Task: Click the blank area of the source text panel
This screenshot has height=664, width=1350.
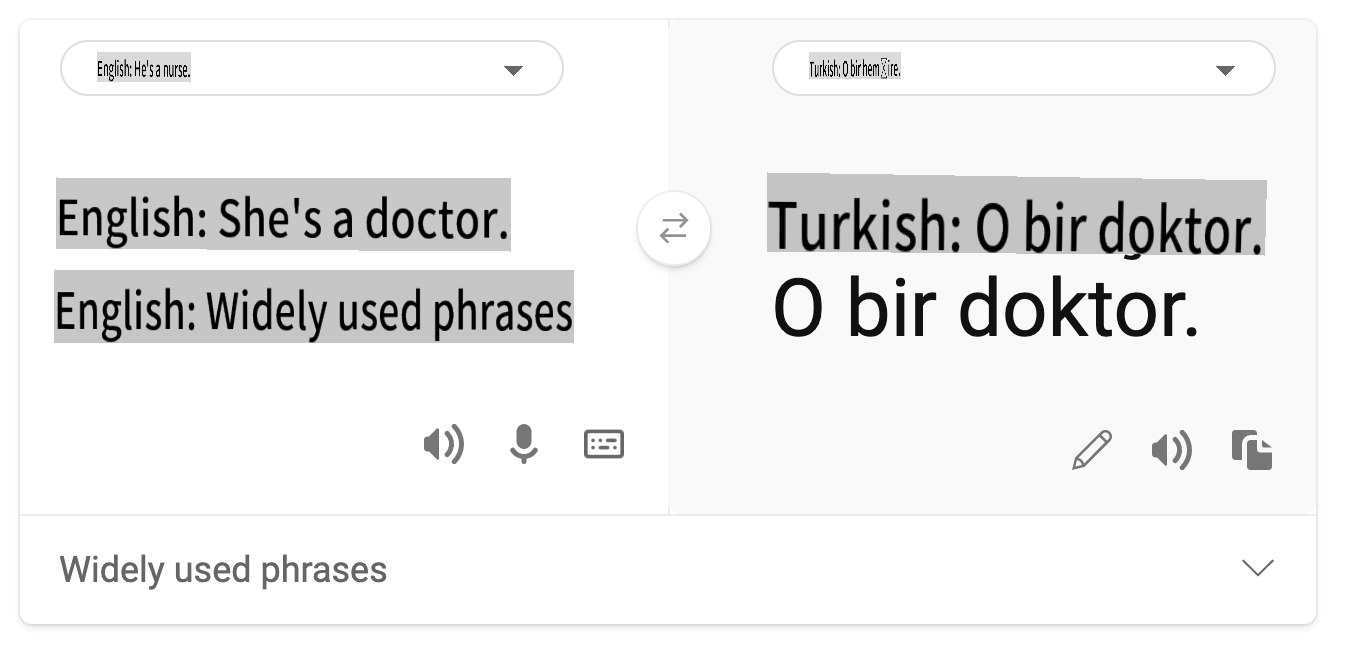Action: pyautogui.click(x=250, y=420)
